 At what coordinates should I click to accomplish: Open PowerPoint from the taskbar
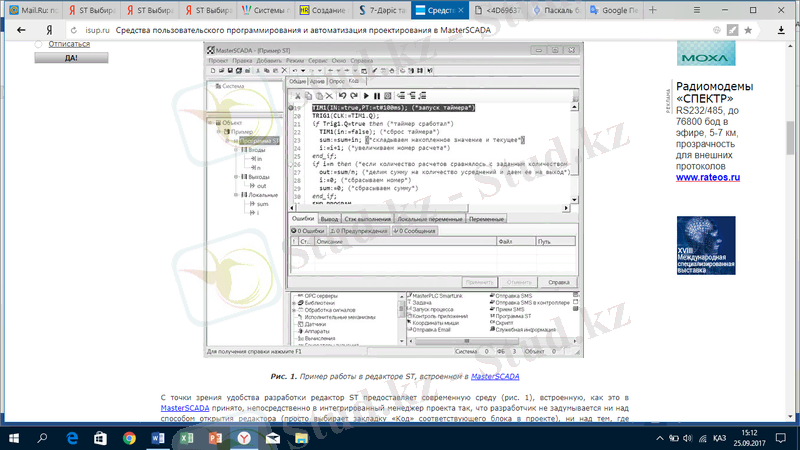point(212,438)
